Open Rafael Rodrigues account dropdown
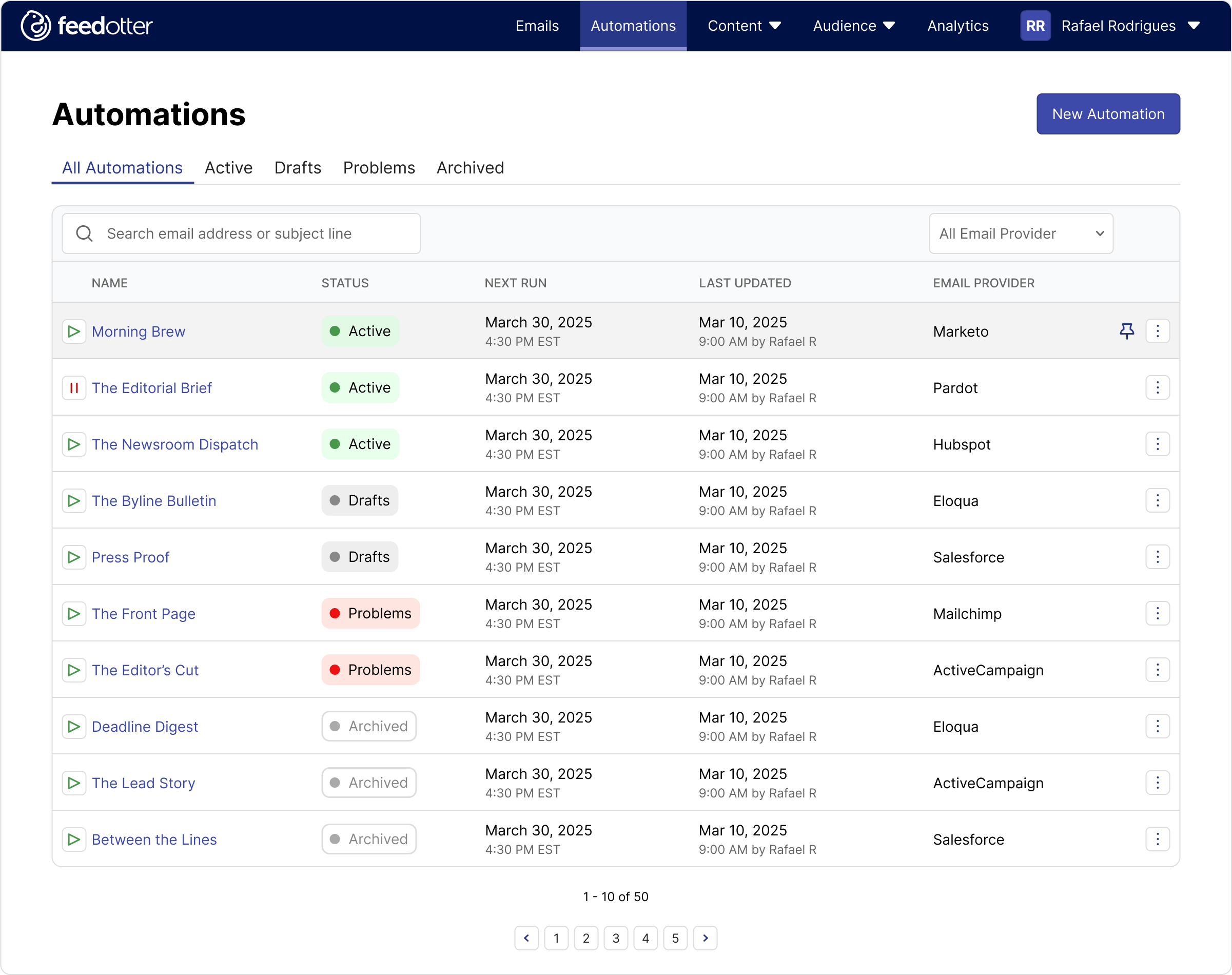 pyautogui.click(x=1130, y=26)
